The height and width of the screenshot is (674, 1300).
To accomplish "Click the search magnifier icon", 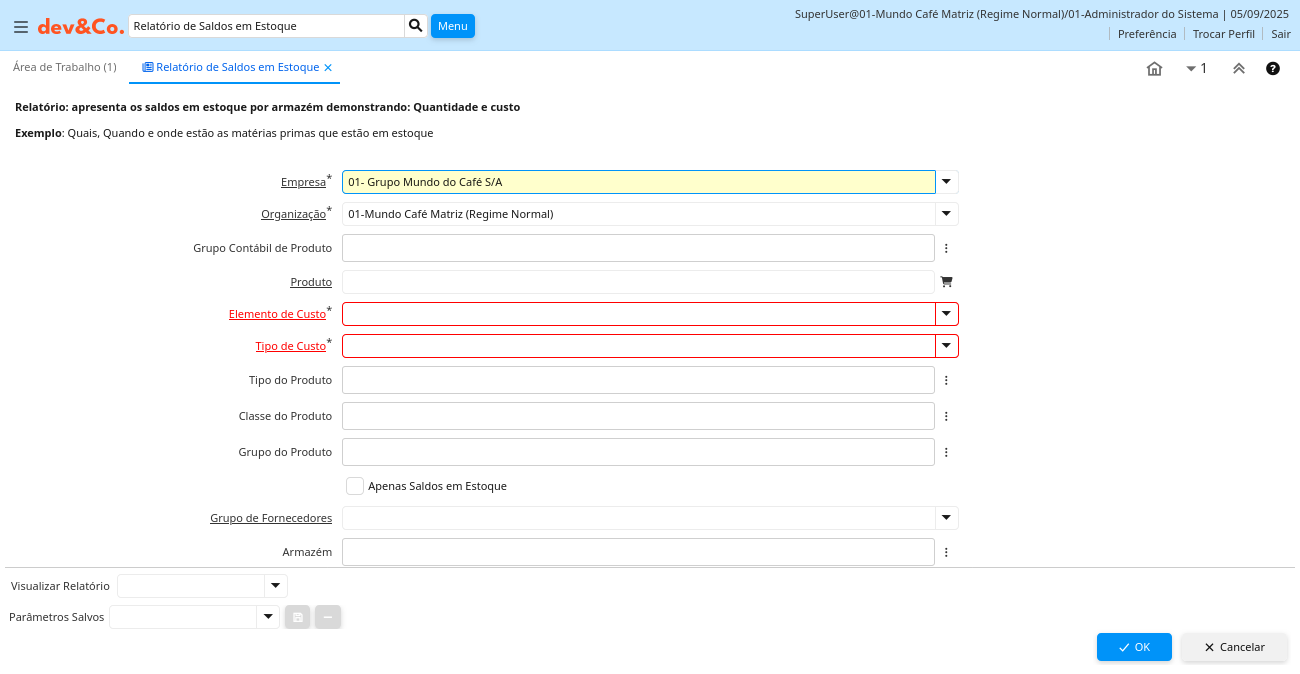I will [x=415, y=26].
